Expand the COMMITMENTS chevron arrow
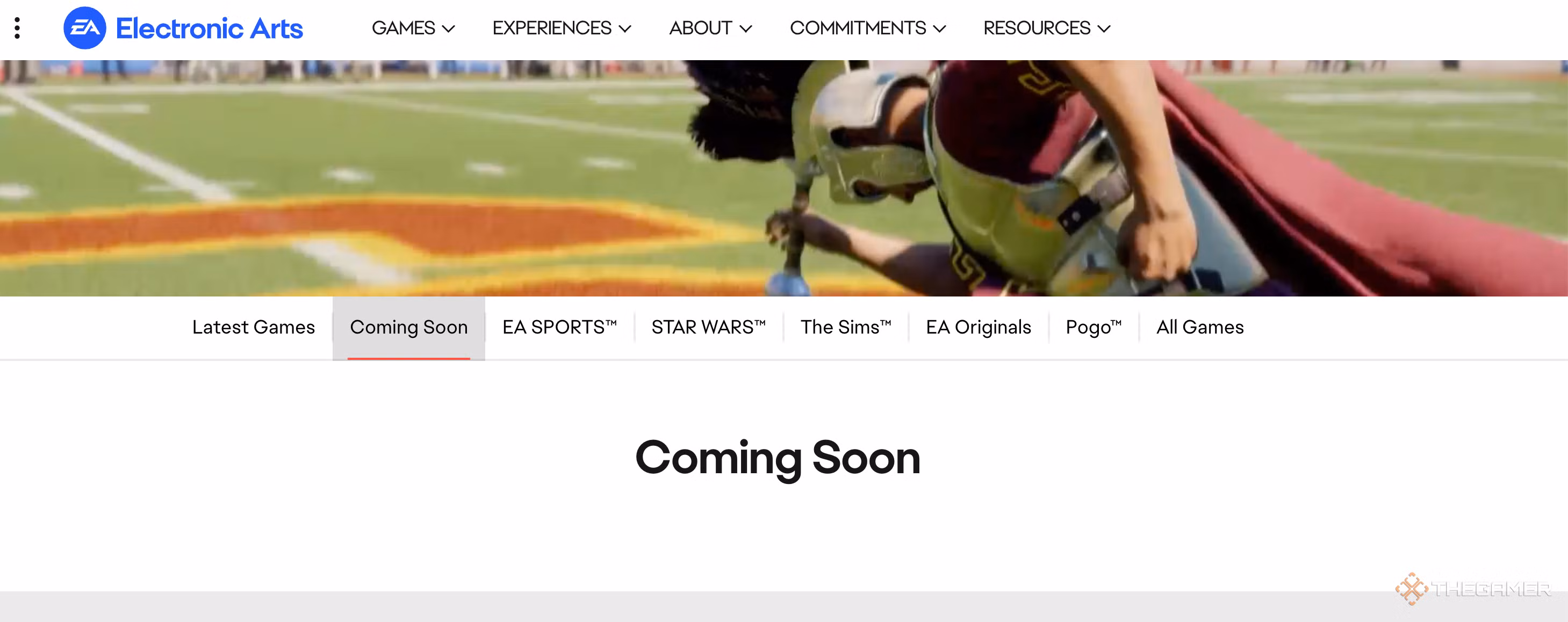The height and width of the screenshot is (622, 1568). pos(940,28)
